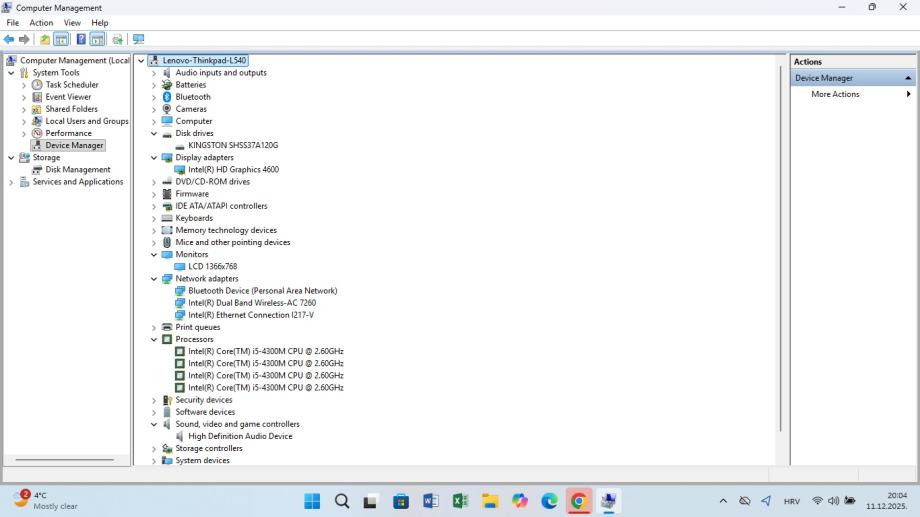The height and width of the screenshot is (517, 920).
Task: Expand Services and Applications with its chevron
Action: click(x=11, y=182)
